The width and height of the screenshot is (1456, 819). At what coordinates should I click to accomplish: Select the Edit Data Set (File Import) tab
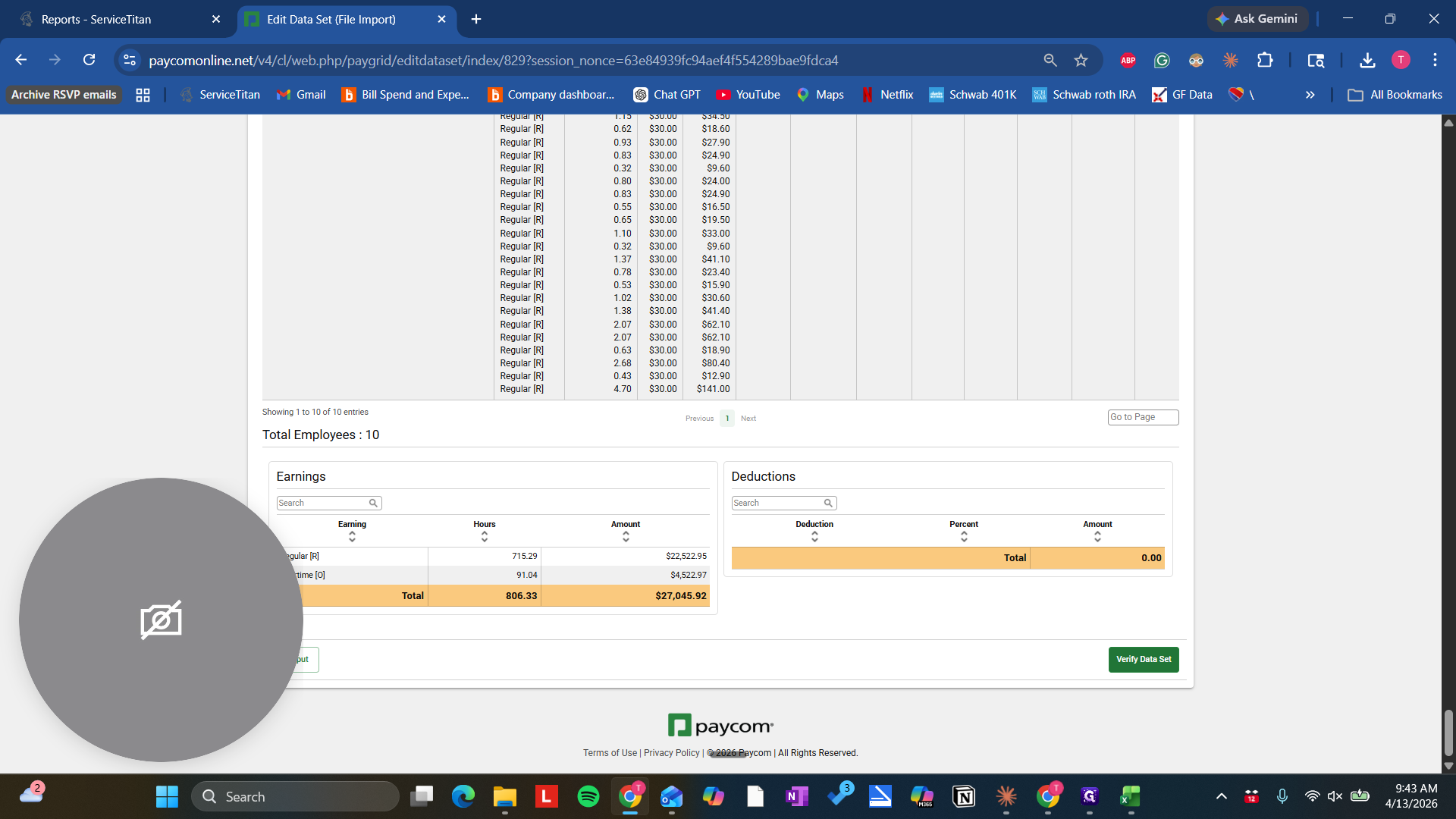[330, 19]
